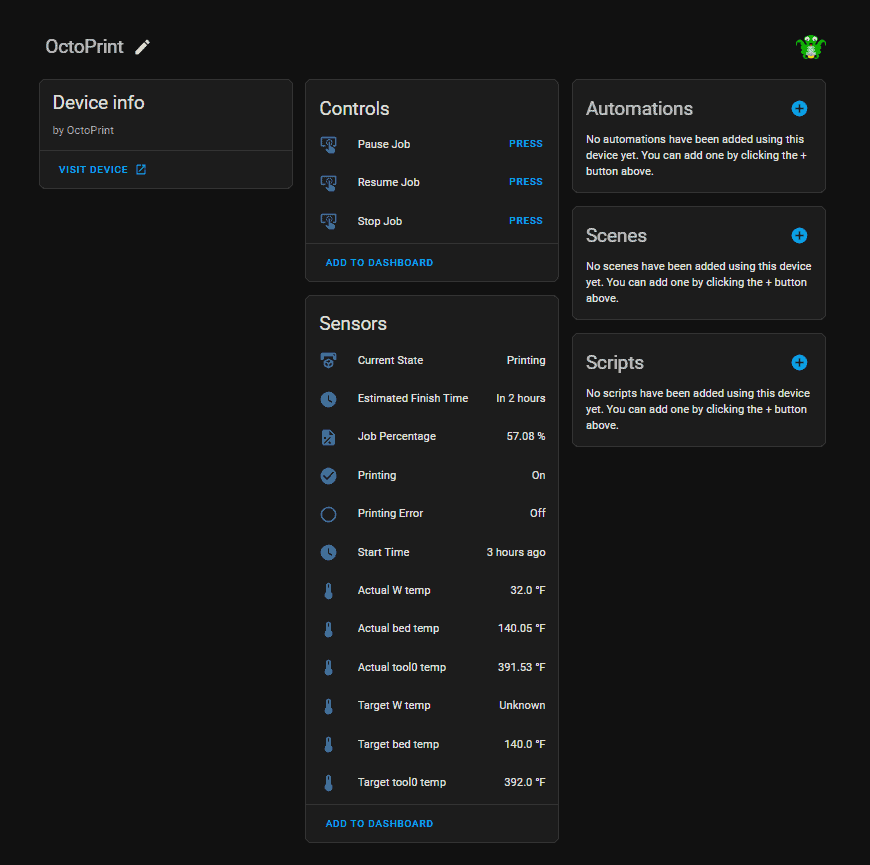The image size is (870, 865).
Task: Select the Start Time sensor label
Action: pyautogui.click(x=383, y=553)
